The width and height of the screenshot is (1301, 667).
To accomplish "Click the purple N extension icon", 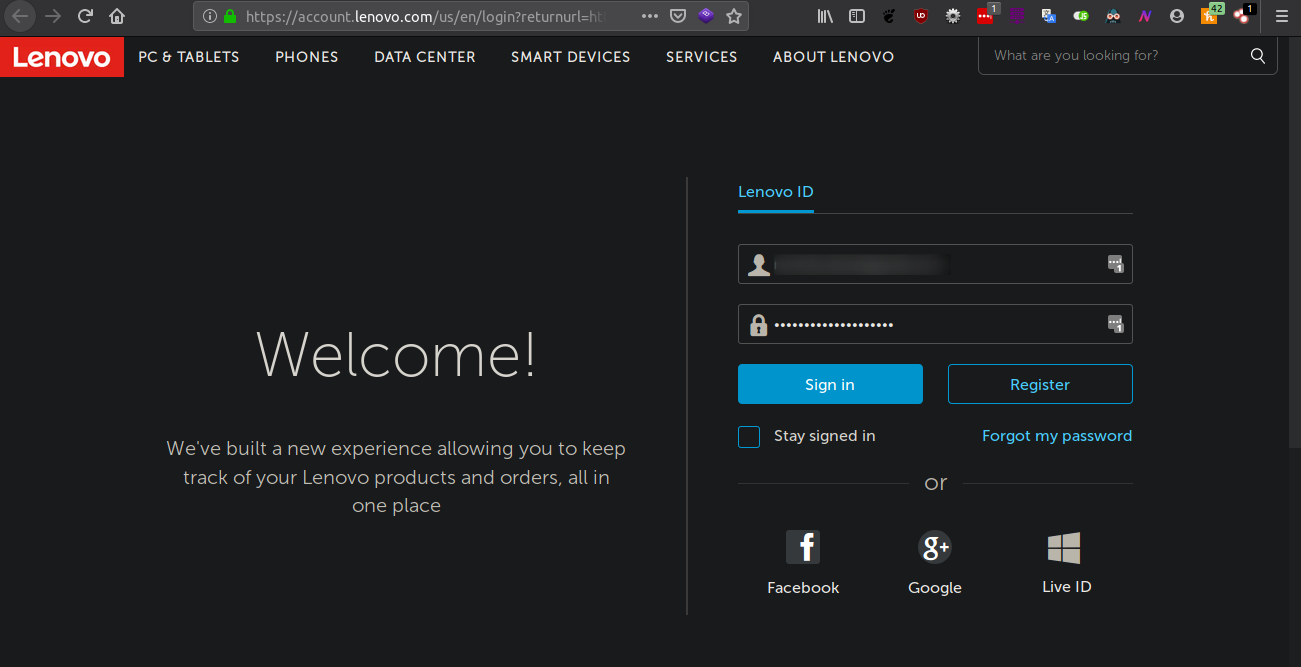I will tap(1145, 16).
